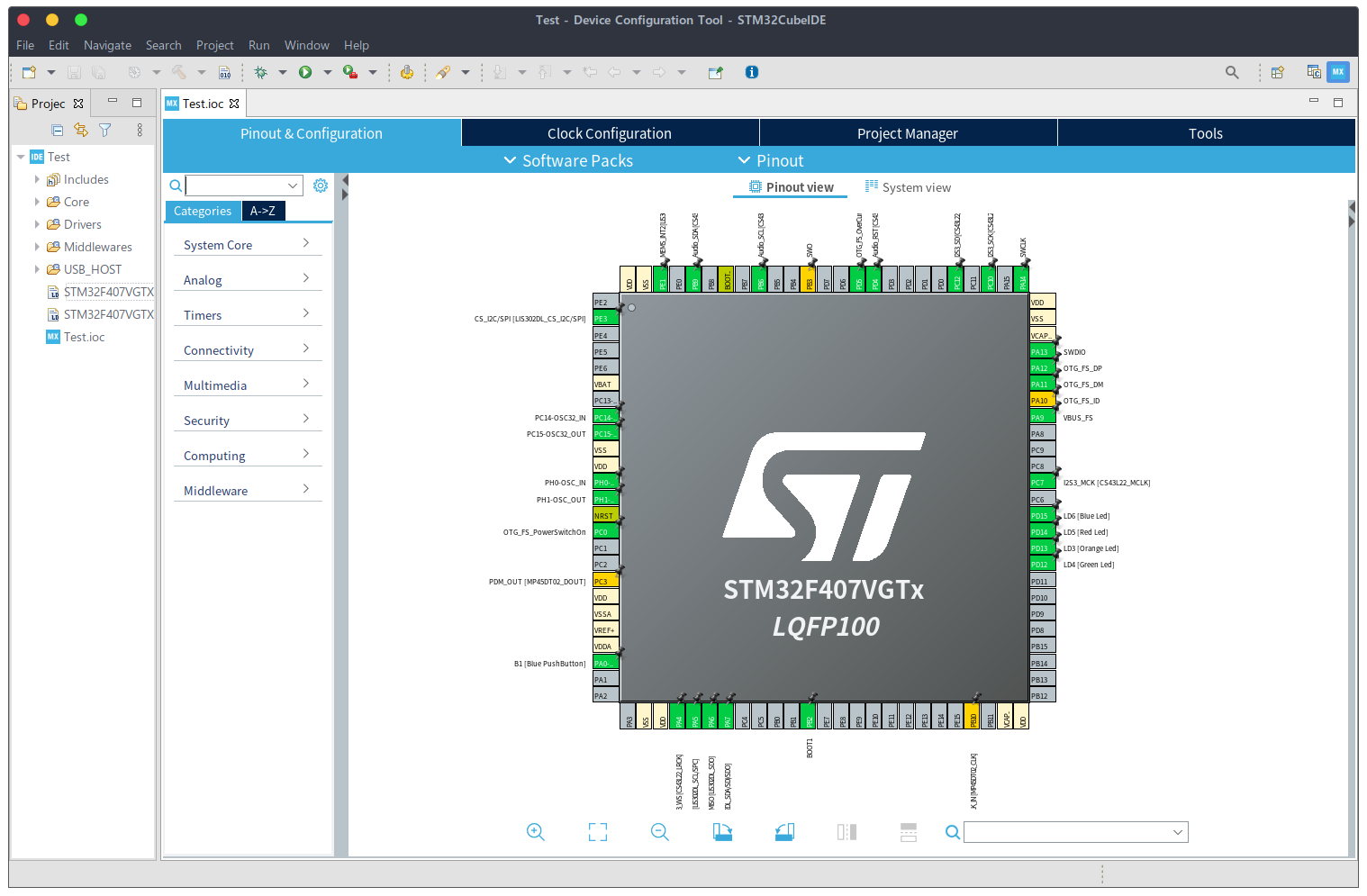This screenshot has height=896, width=1367.
Task: Open the category search combo box arrow
Action: [x=293, y=186]
